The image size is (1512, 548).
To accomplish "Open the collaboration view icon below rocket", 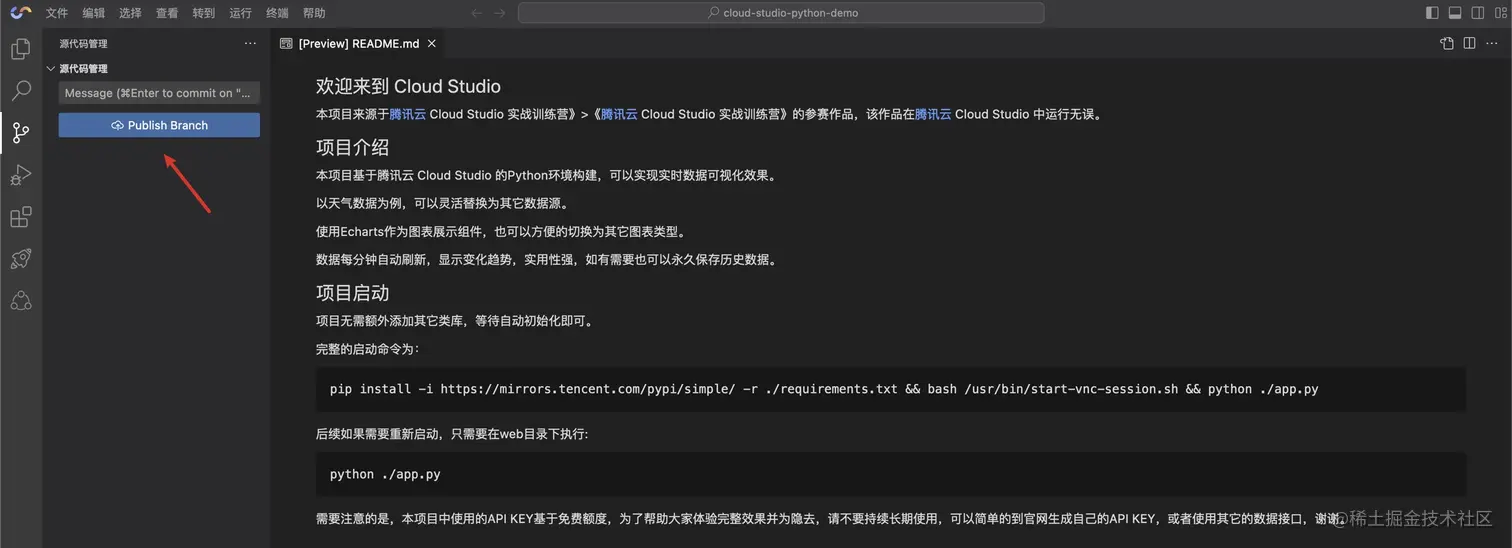I will (21, 300).
